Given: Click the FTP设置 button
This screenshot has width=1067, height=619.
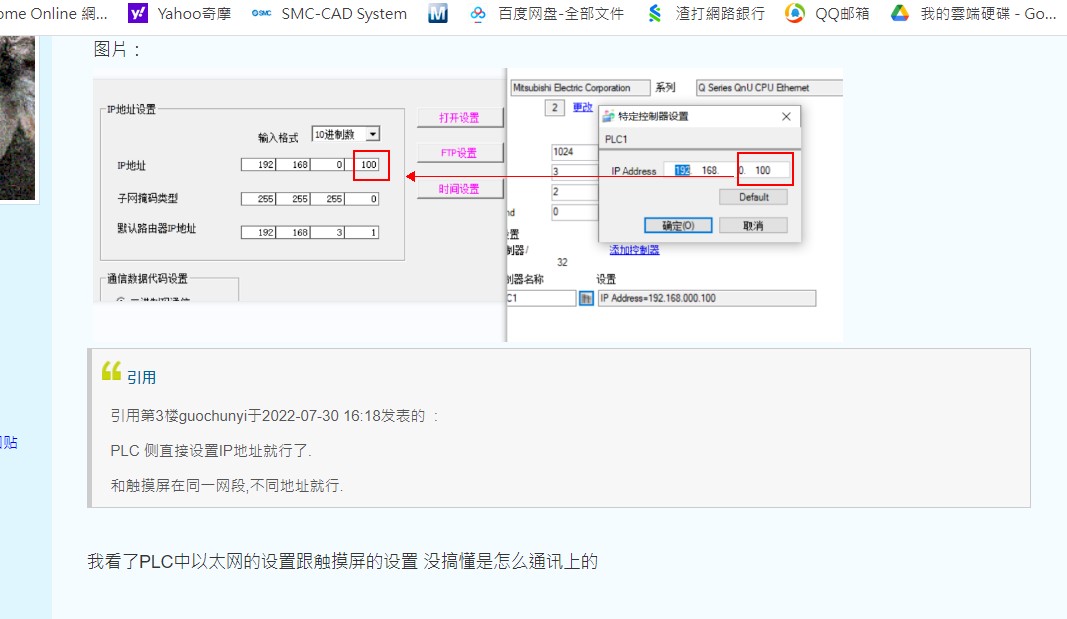Looking at the screenshot, I should click(x=459, y=153).
